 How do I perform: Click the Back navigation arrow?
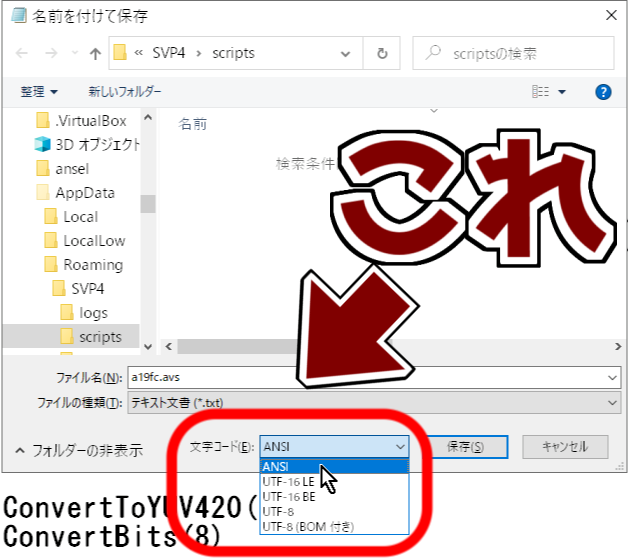pos(22,53)
